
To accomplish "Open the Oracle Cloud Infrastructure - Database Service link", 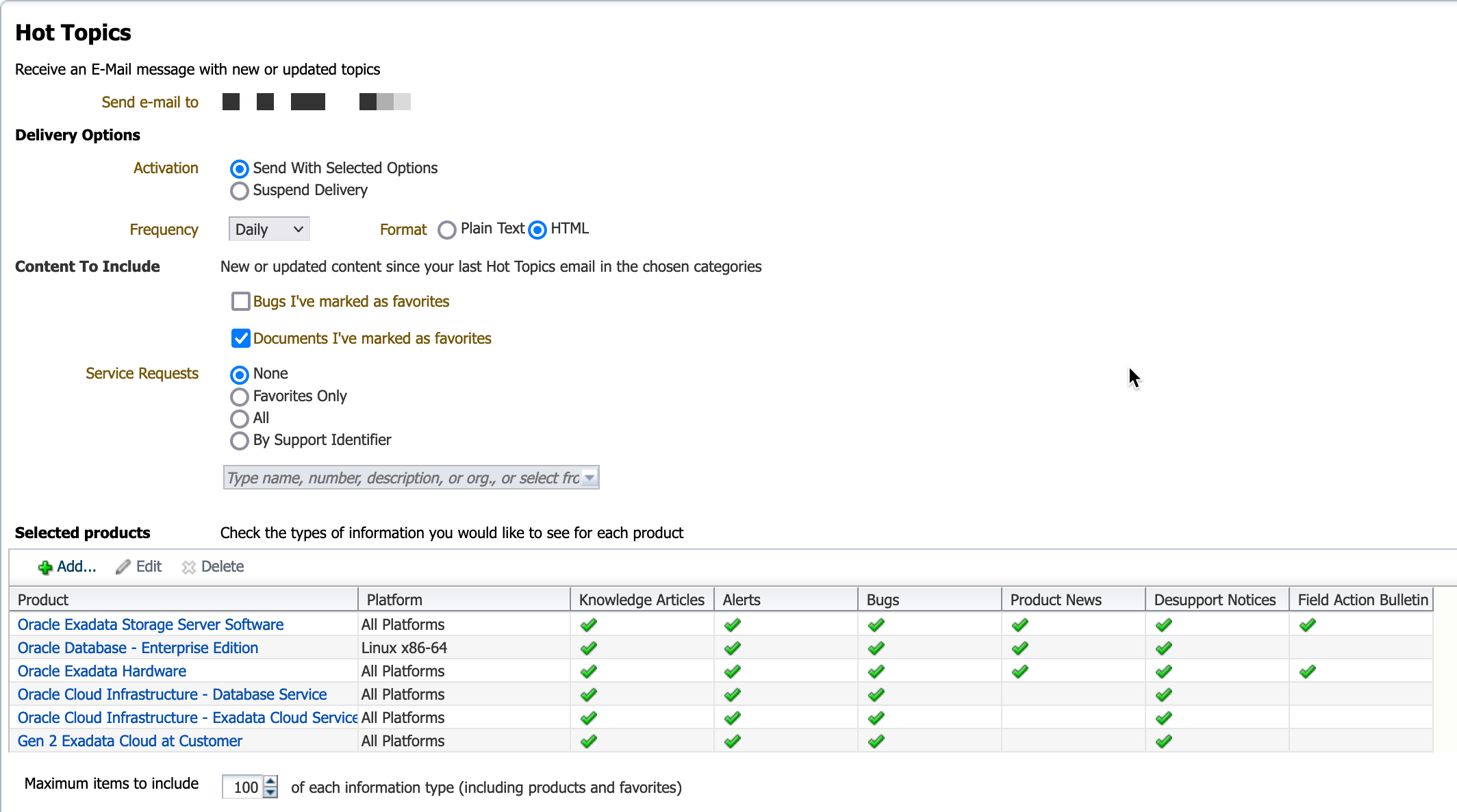I will pyautogui.click(x=172, y=694).
